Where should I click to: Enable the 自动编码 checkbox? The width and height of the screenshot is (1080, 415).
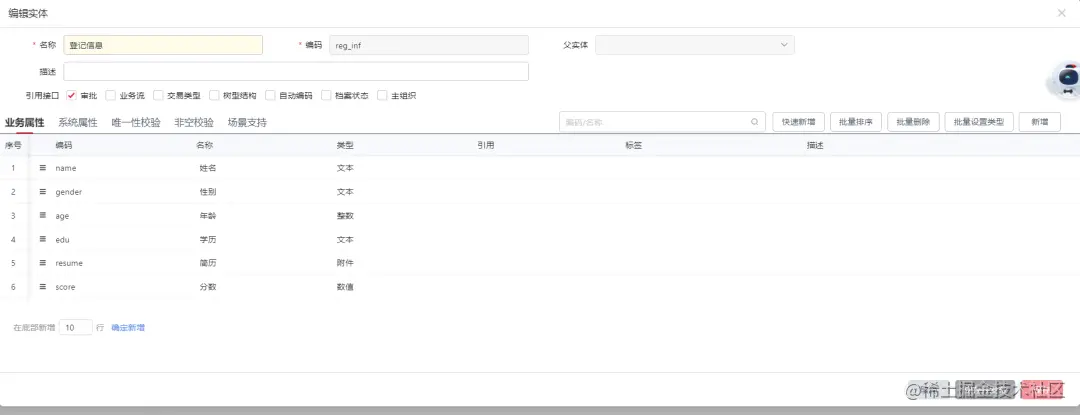click(x=270, y=96)
